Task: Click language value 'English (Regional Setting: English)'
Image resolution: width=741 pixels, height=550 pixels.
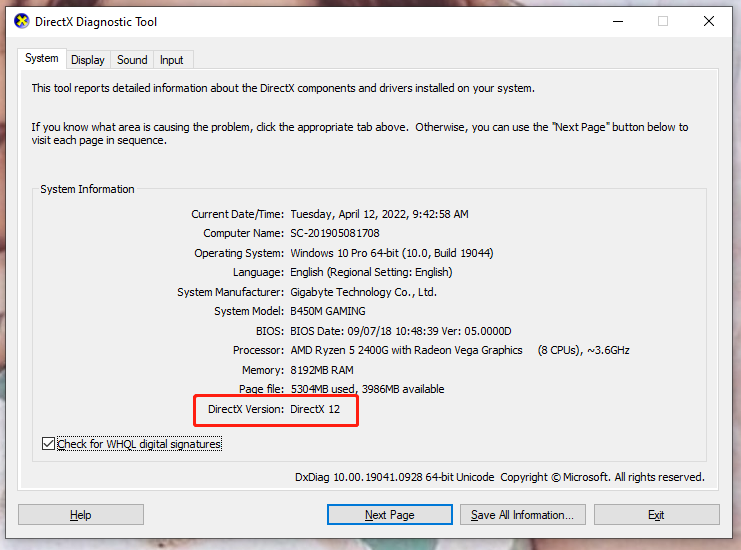Action: pos(371,273)
